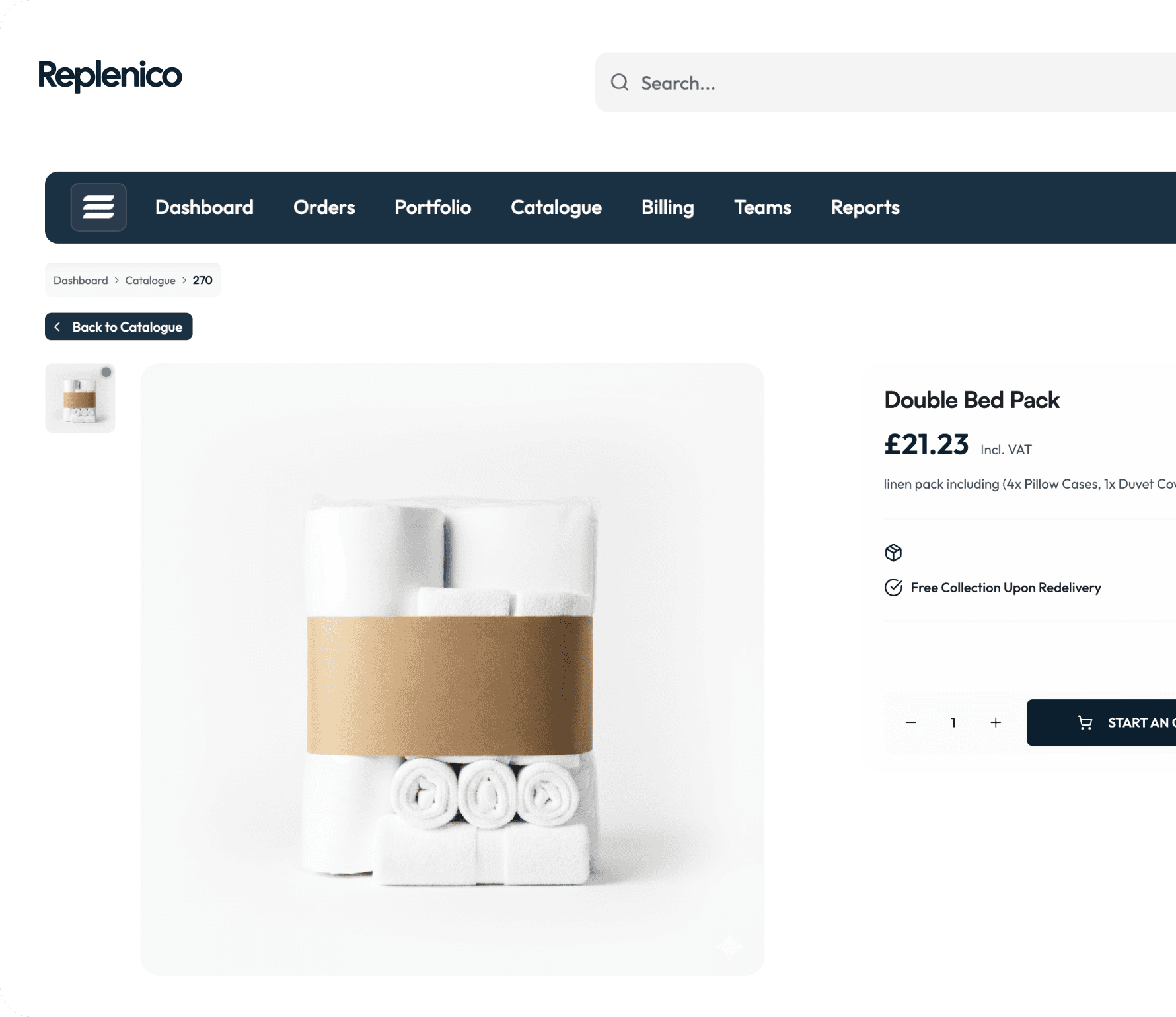Screen dimensions: 1176x1017
Task: Click the checkmark circle icon
Action: (x=893, y=588)
